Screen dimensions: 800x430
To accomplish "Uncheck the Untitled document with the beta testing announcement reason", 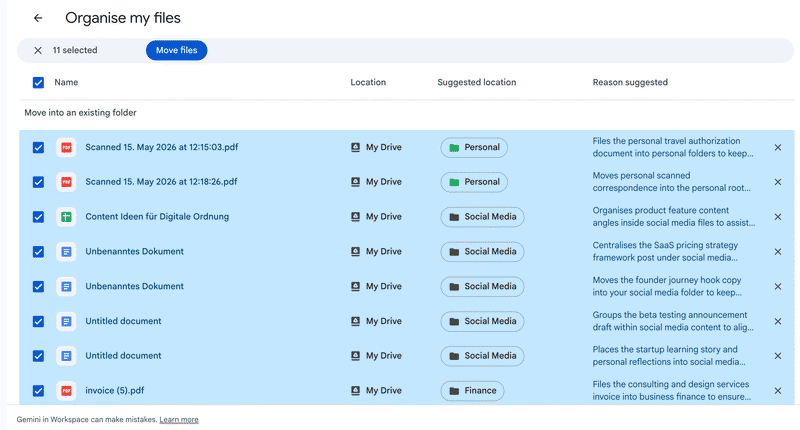I will tap(38, 321).
